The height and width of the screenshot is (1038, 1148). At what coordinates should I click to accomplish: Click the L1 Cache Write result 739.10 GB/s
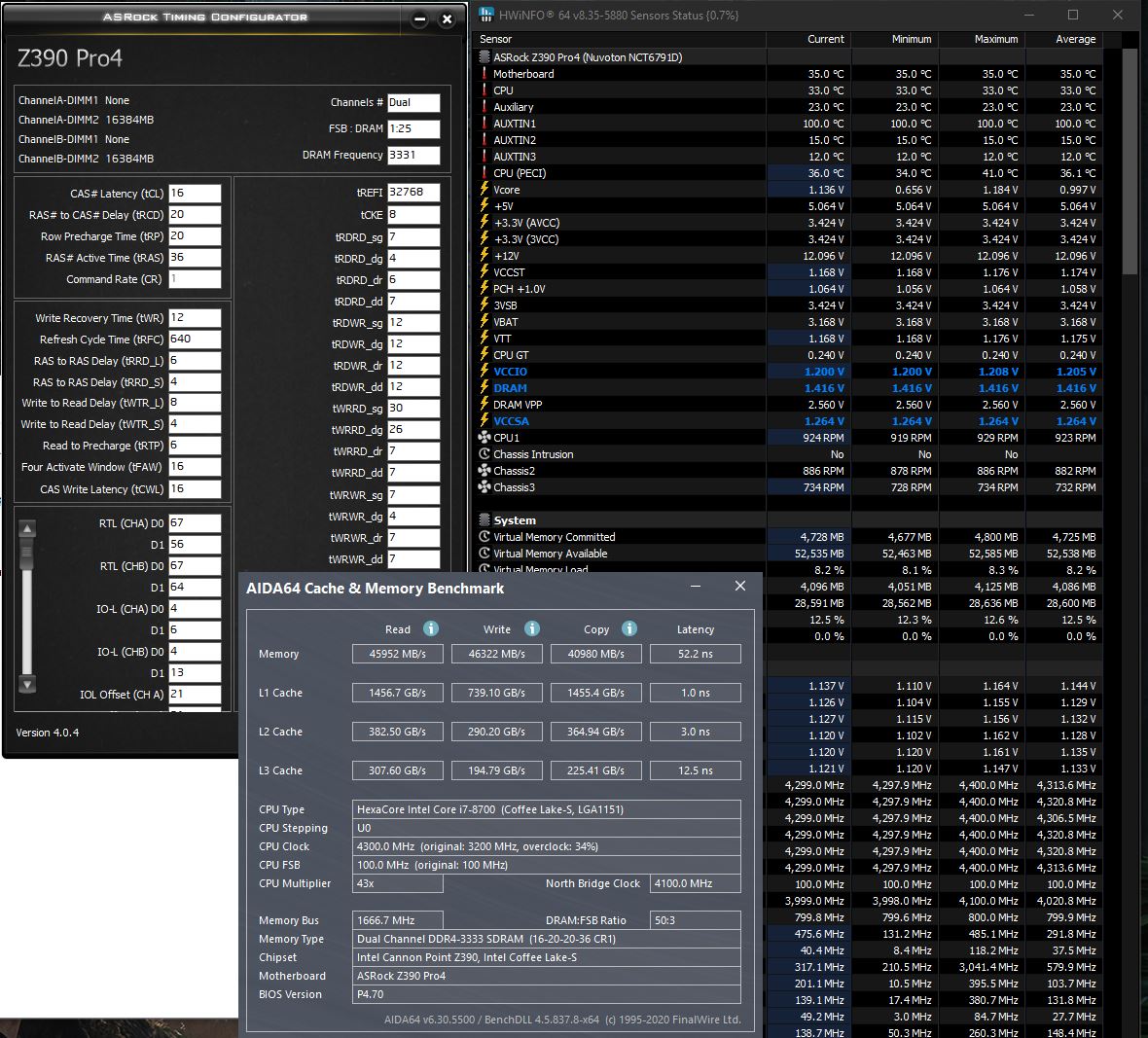[496, 693]
